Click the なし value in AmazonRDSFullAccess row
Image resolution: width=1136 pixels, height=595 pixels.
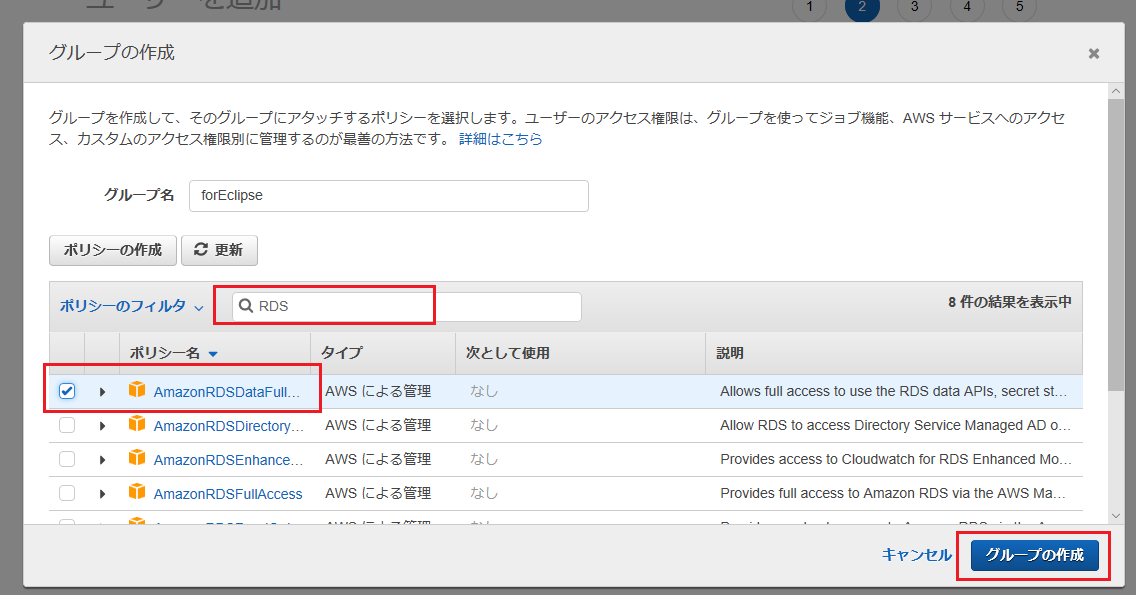(484, 494)
